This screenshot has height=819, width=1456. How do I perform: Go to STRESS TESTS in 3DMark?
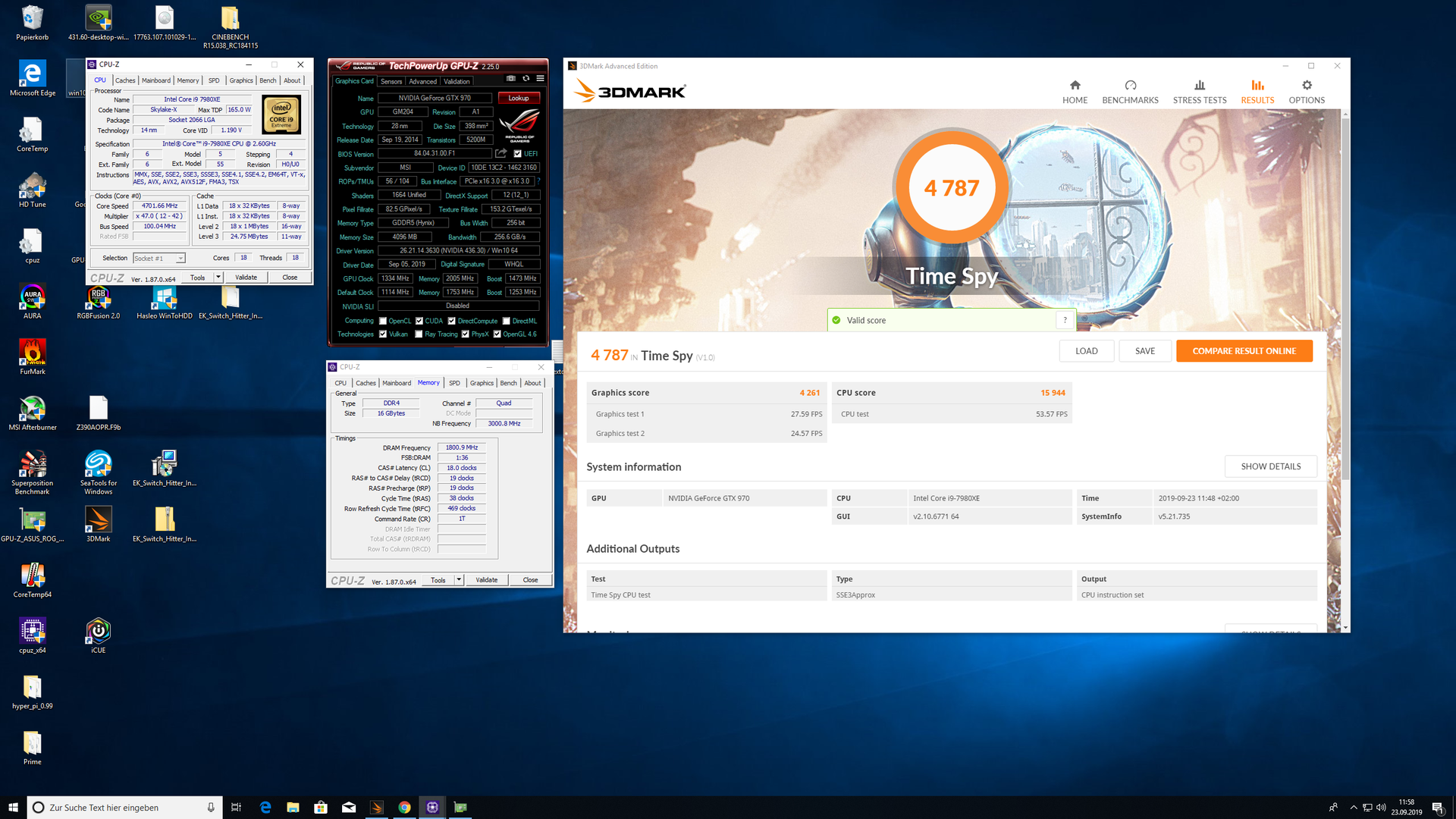pyautogui.click(x=1200, y=92)
